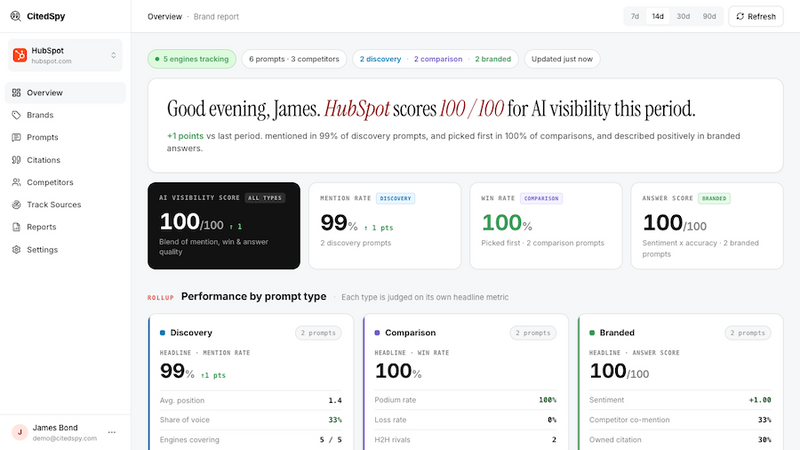Click the 6 prompts · 3 competitors pill
This screenshot has height=450, width=800.
click(x=294, y=59)
